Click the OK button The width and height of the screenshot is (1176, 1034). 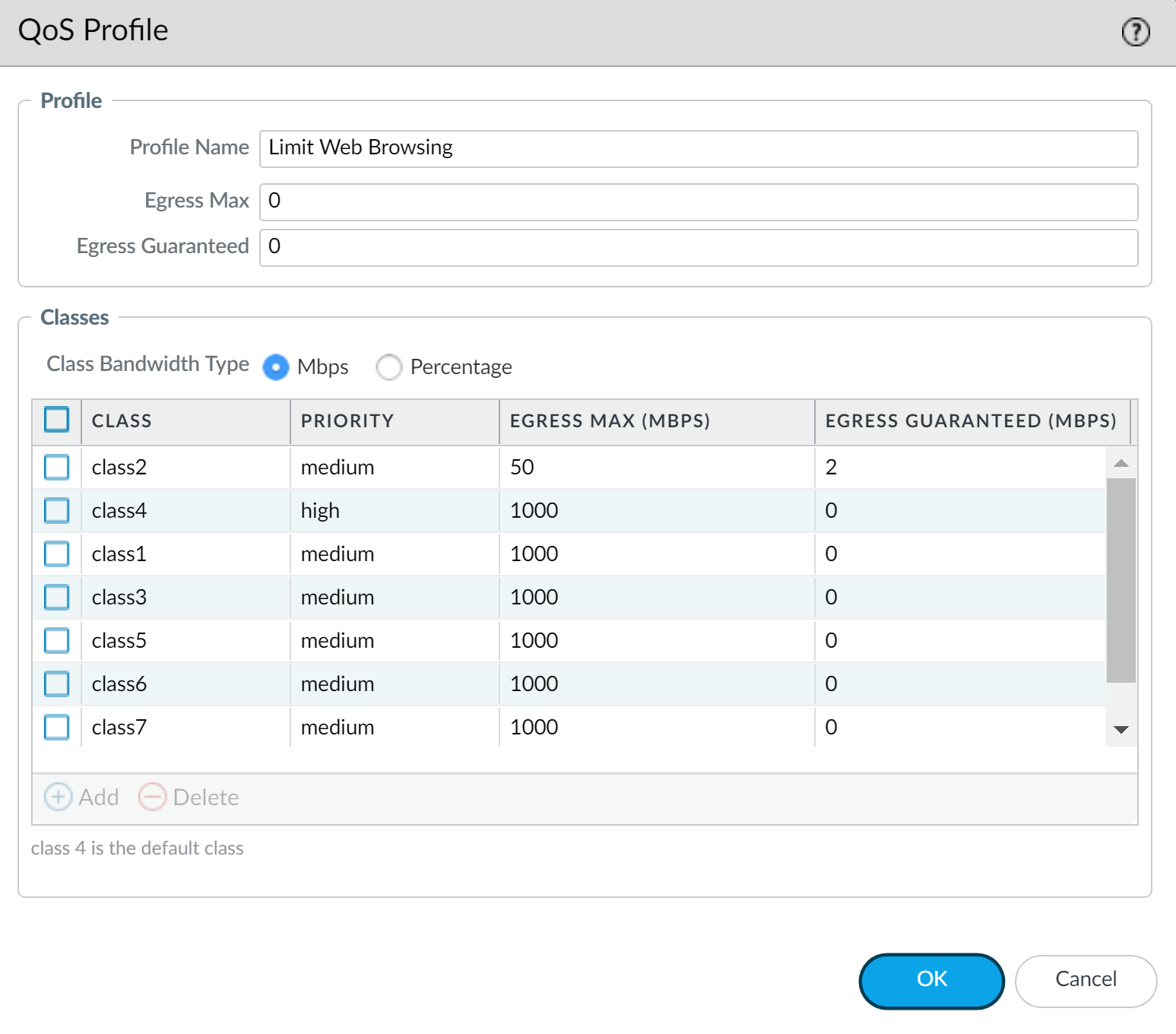pos(931,980)
